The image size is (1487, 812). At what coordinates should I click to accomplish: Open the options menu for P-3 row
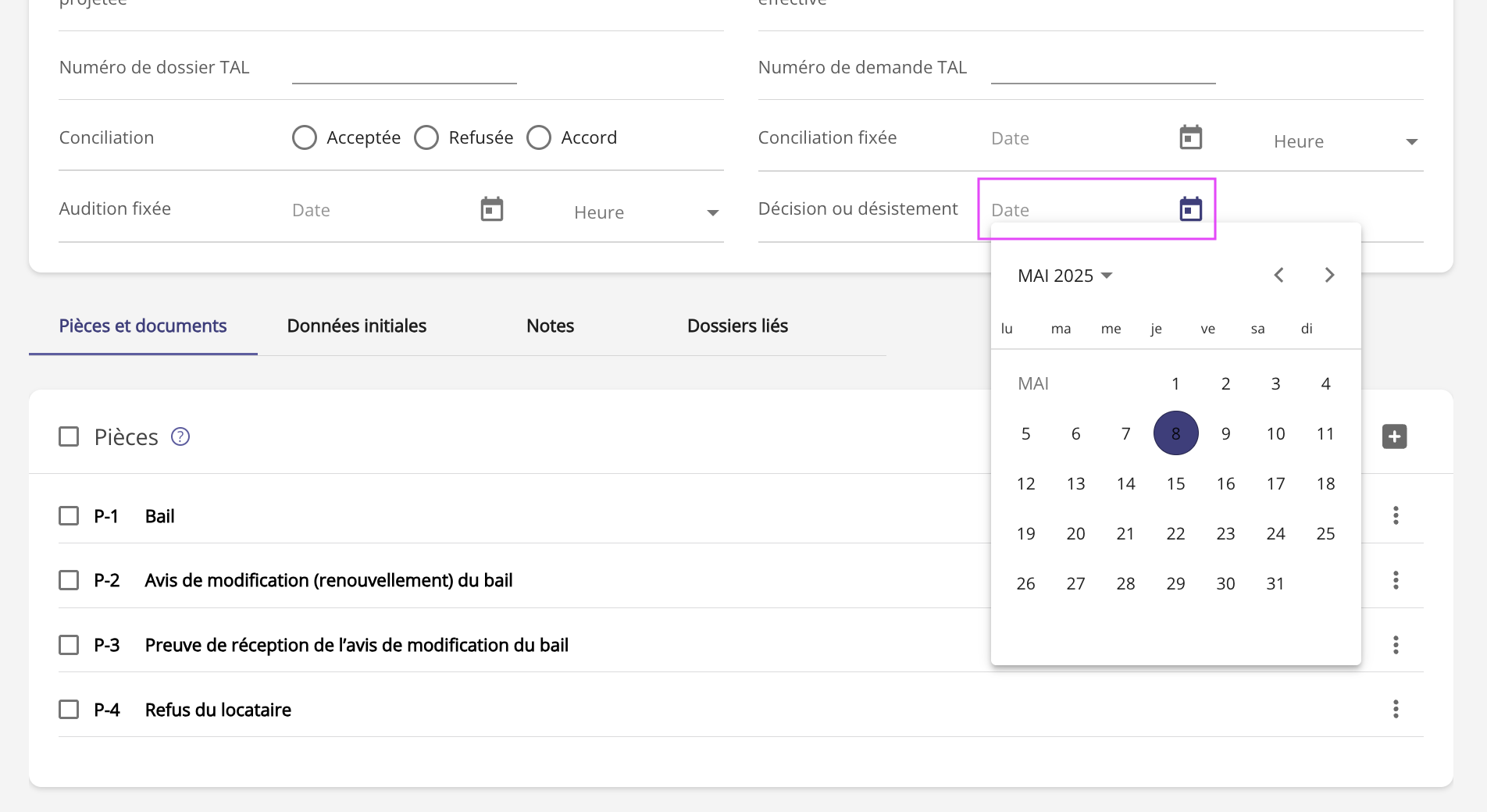click(x=1396, y=645)
